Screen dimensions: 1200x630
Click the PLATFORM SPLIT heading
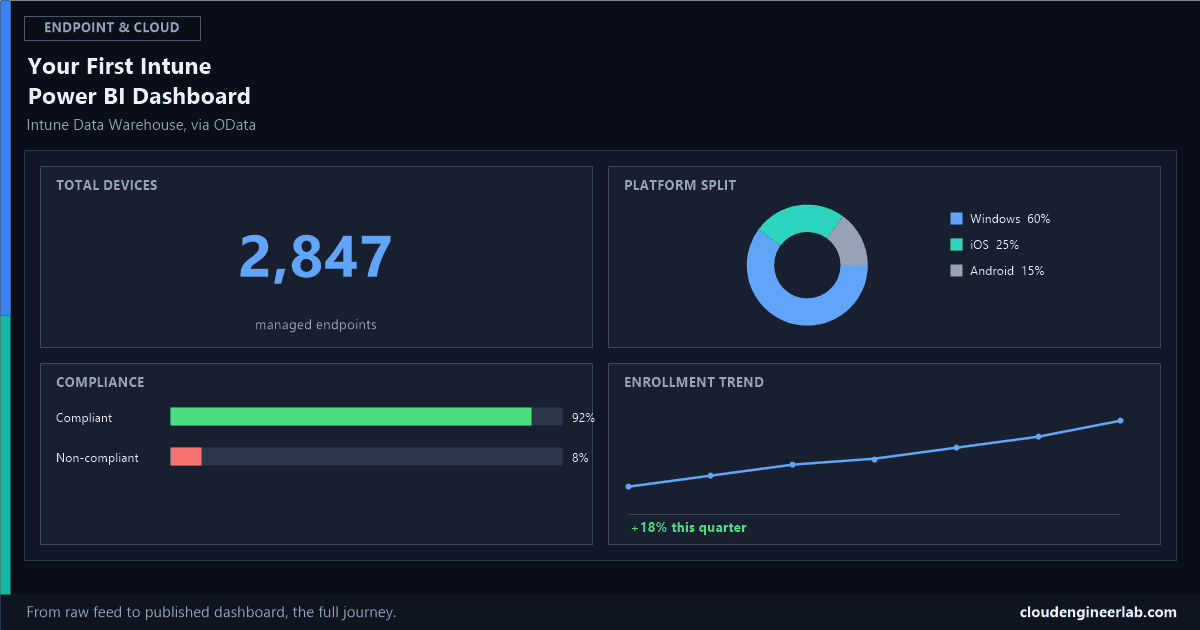680,185
